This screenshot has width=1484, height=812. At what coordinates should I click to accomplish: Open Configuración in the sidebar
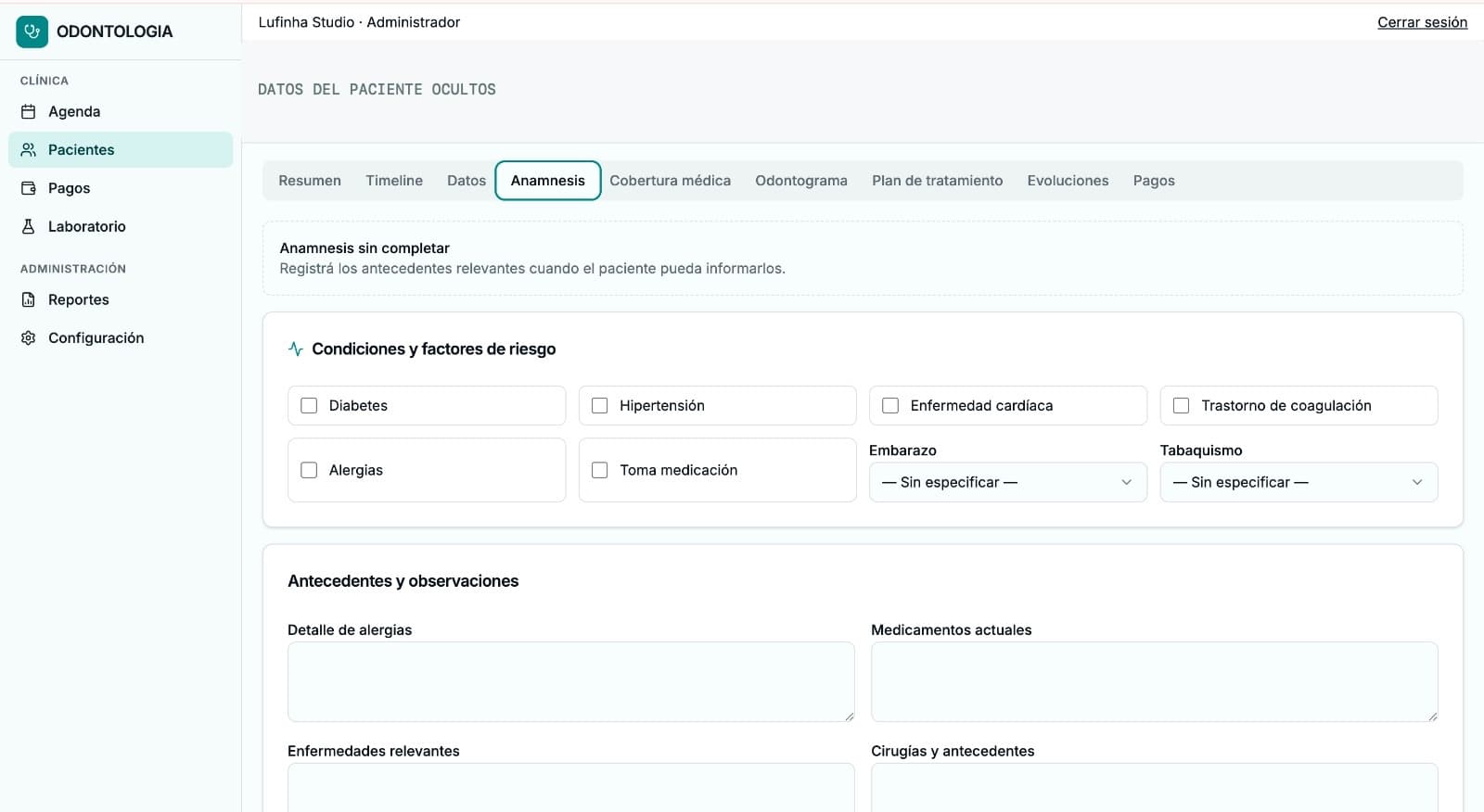coord(121,337)
